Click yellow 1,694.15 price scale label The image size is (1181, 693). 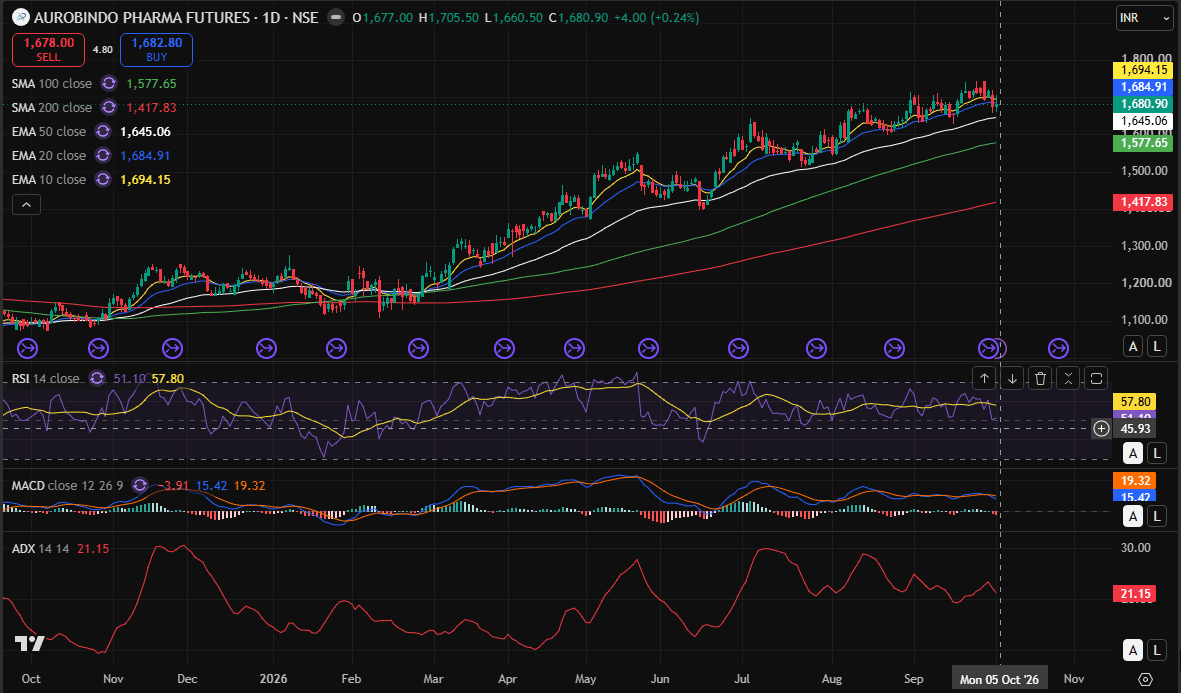[1143, 70]
